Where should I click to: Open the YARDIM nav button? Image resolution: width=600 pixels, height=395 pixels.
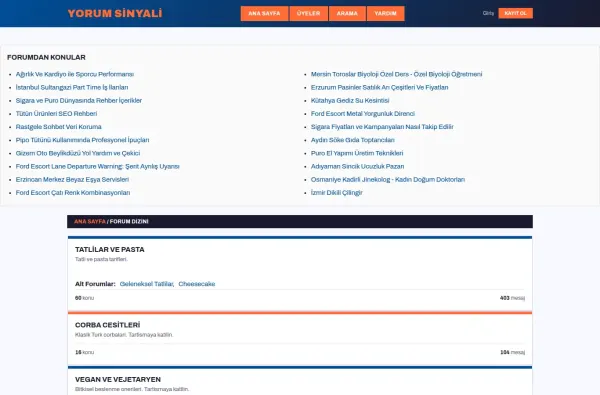point(385,13)
